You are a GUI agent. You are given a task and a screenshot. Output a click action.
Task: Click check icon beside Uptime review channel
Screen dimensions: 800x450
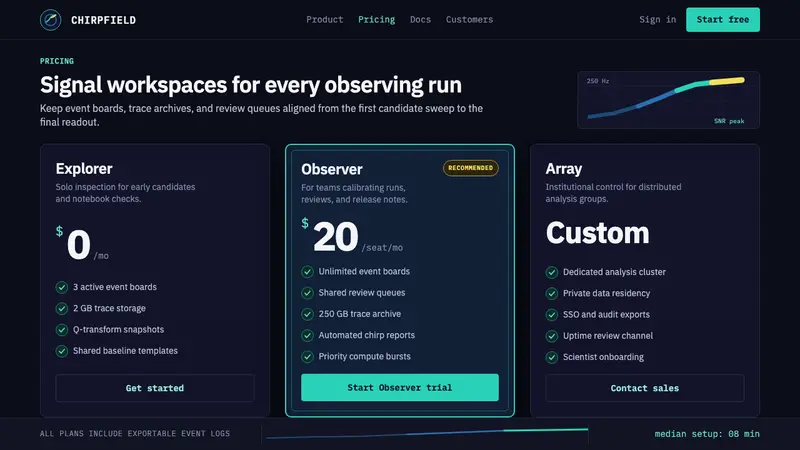coord(552,336)
